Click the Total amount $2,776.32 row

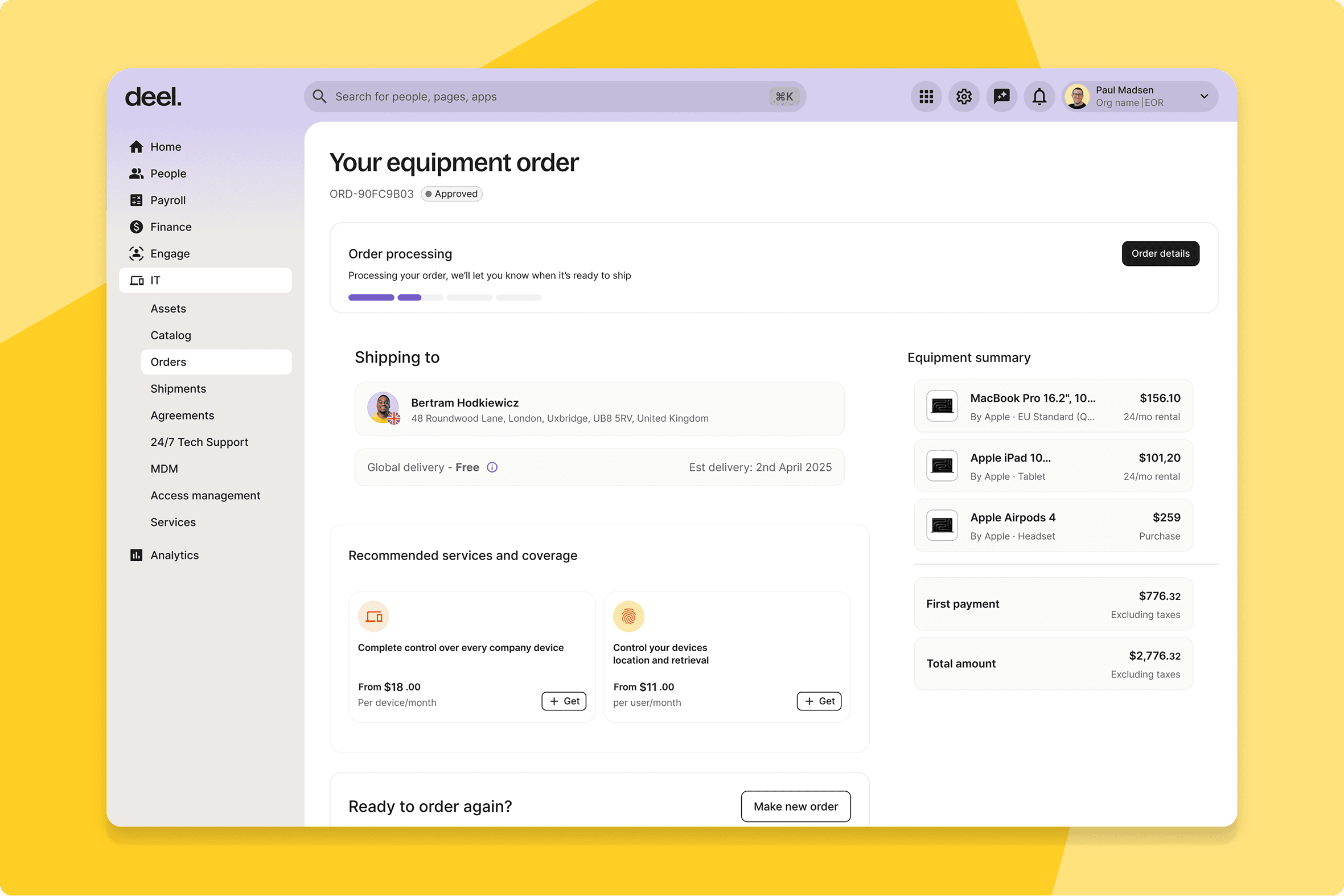tap(1053, 664)
